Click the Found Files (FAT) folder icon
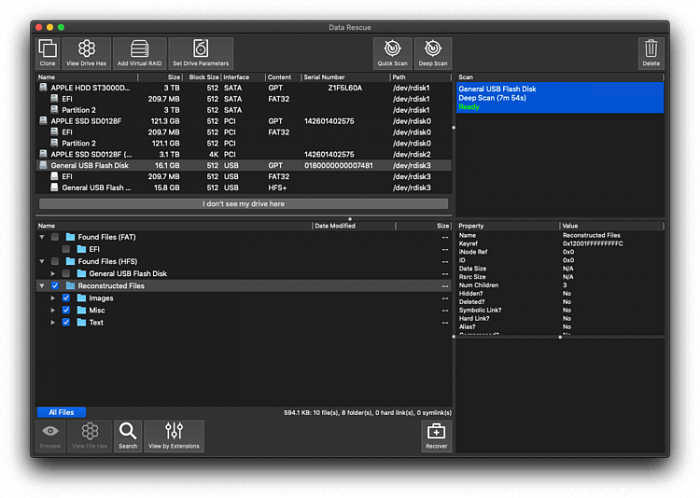The height and width of the screenshot is (498, 700). click(70, 237)
